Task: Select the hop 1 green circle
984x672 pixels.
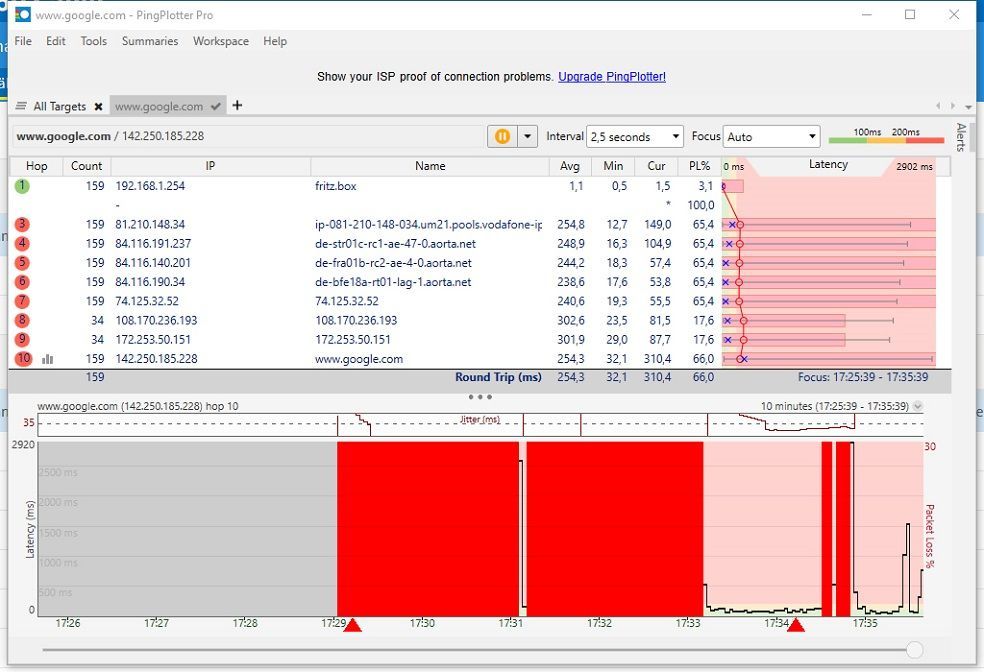Action: click(x=22, y=186)
